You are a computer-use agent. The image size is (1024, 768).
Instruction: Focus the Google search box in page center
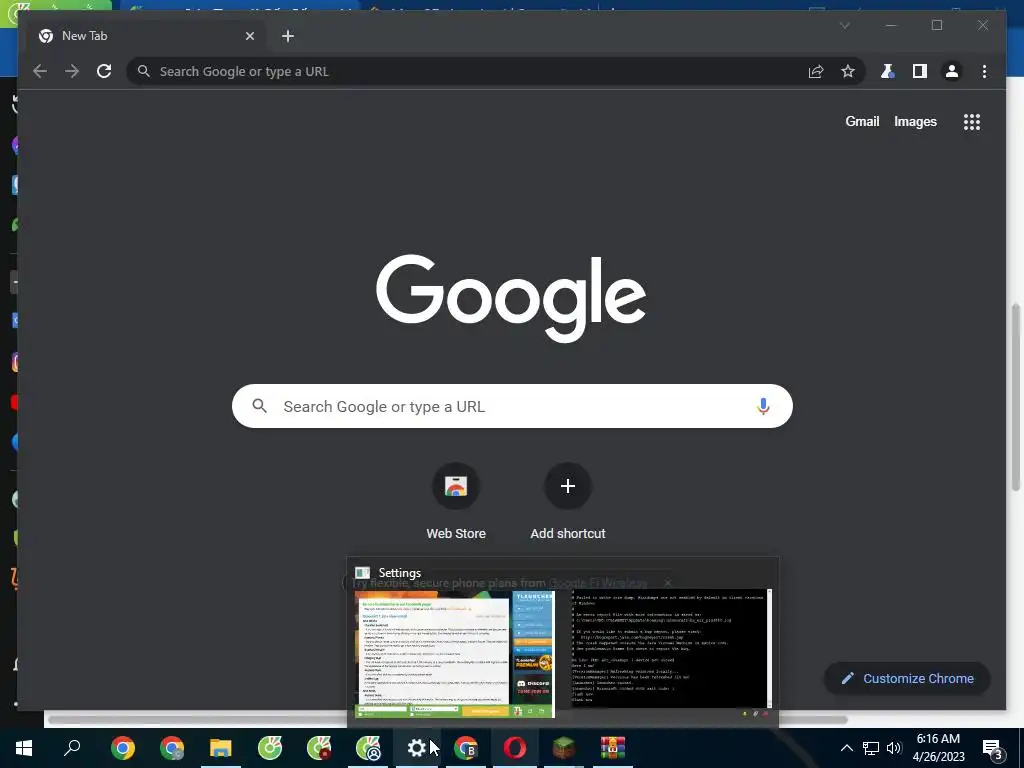click(512, 406)
